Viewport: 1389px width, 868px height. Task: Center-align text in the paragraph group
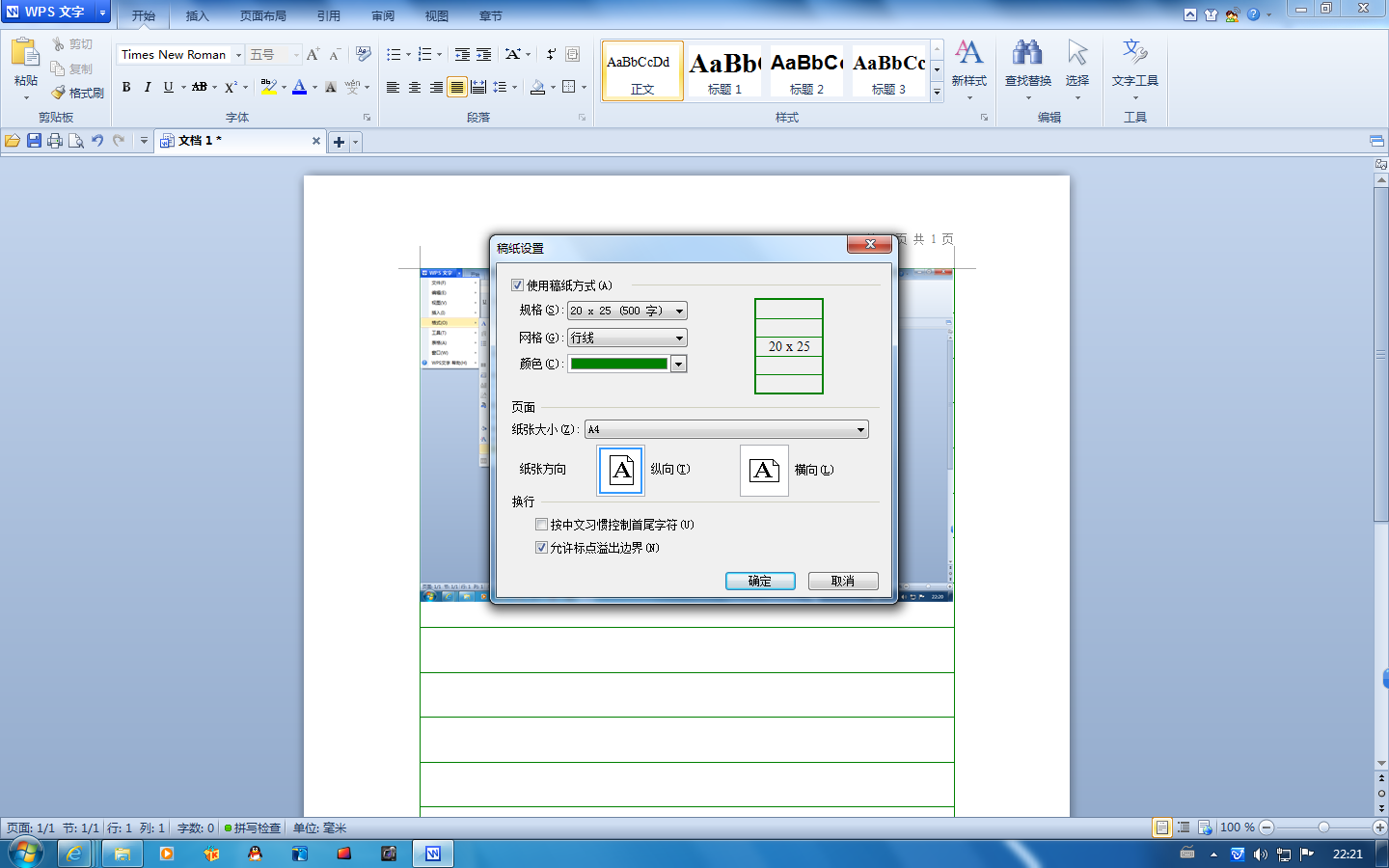pos(415,87)
